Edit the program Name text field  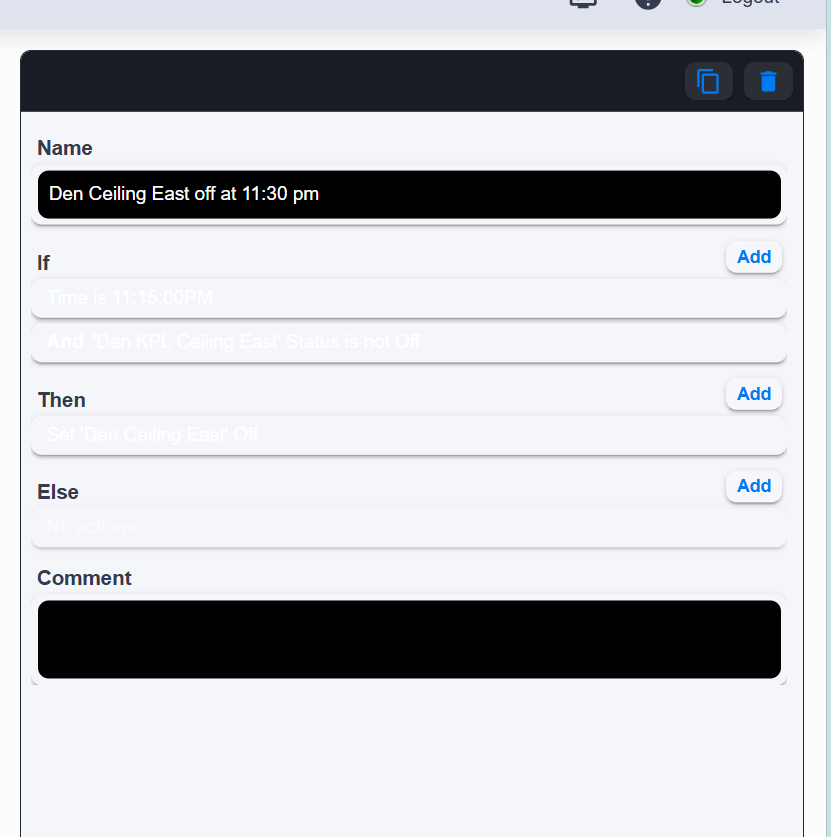[x=409, y=194]
